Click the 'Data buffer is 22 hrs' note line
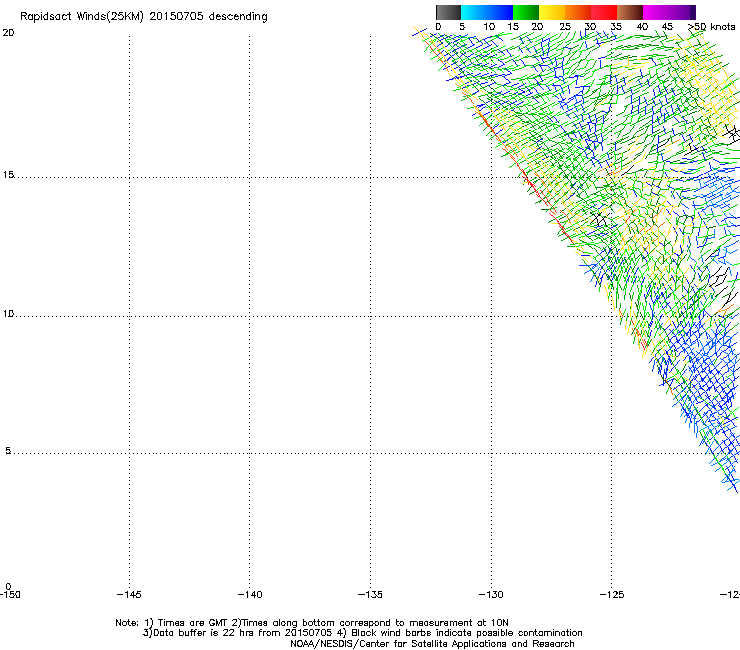 click(x=362, y=633)
